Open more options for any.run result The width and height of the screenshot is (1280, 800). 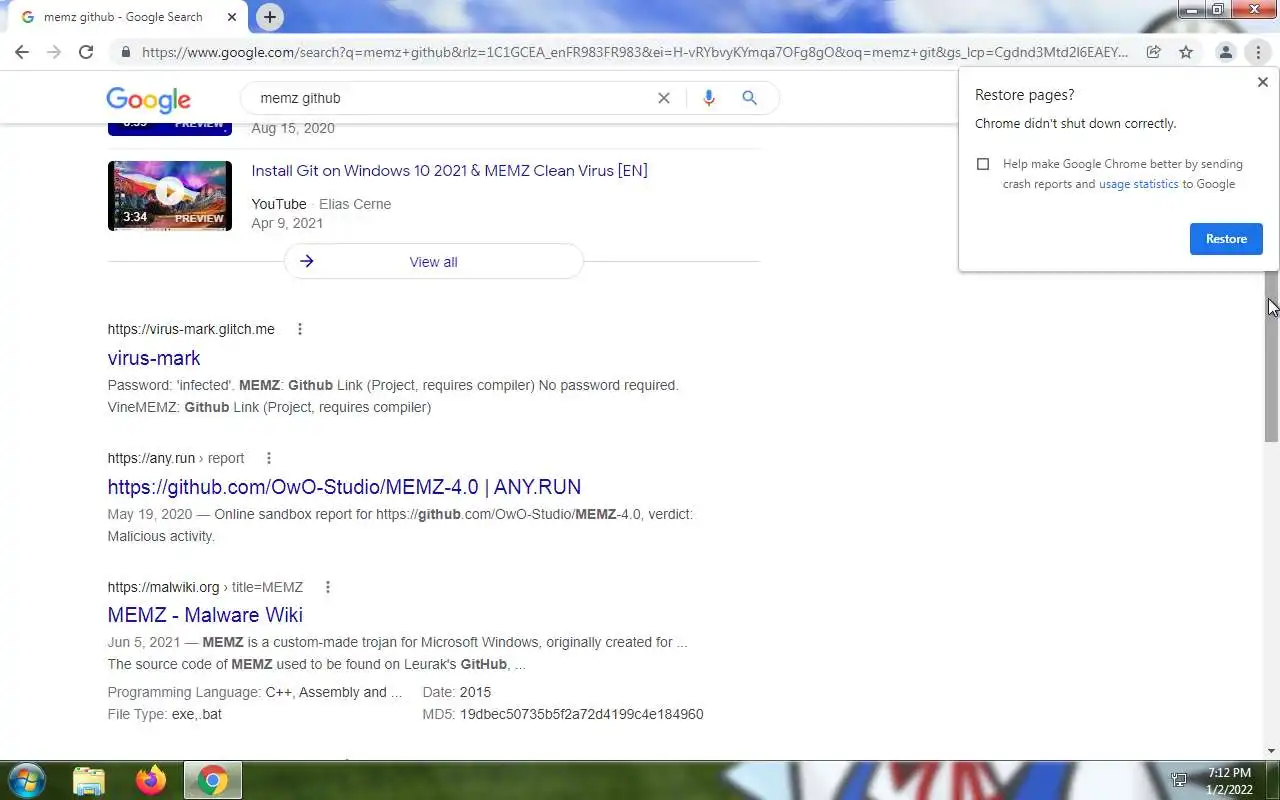pyautogui.click(x=268, y=458)
